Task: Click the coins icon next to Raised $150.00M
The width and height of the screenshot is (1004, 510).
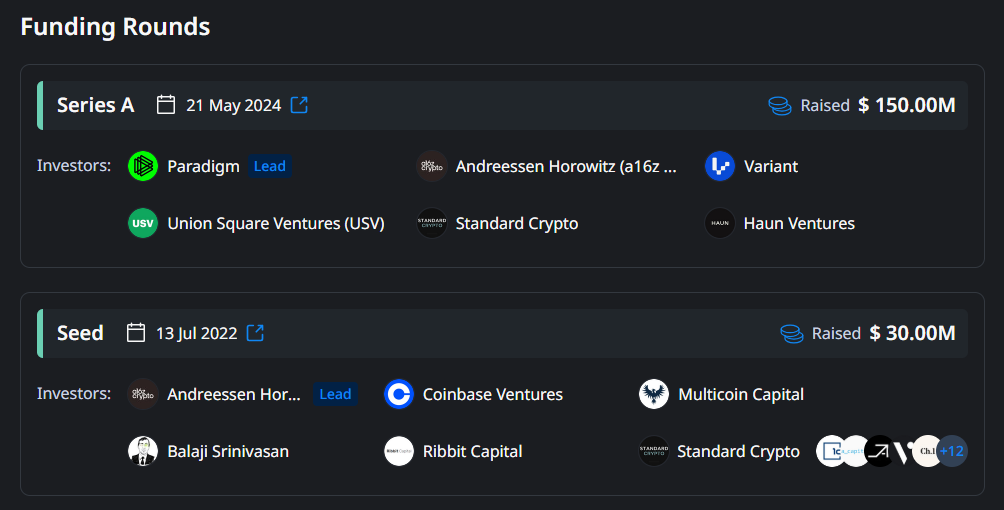Action: 780,105
